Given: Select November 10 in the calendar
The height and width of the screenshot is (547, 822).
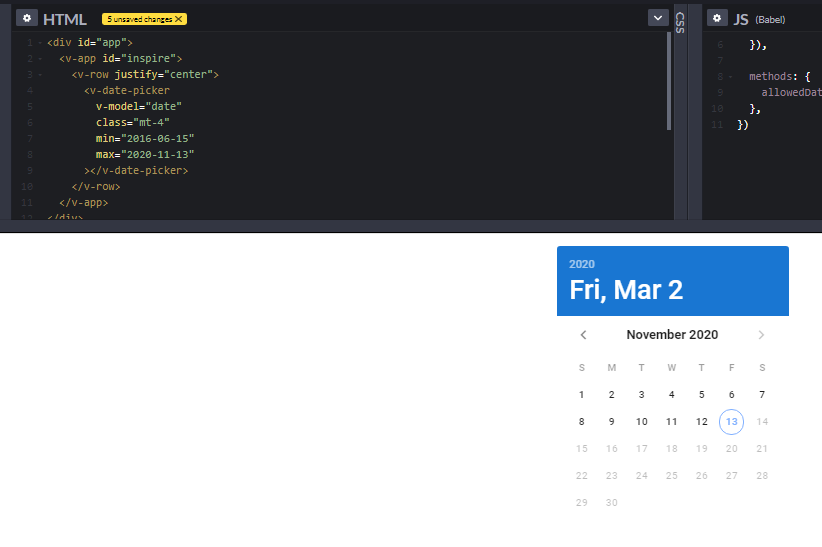Looking at the screenshot, I should 642,422.
